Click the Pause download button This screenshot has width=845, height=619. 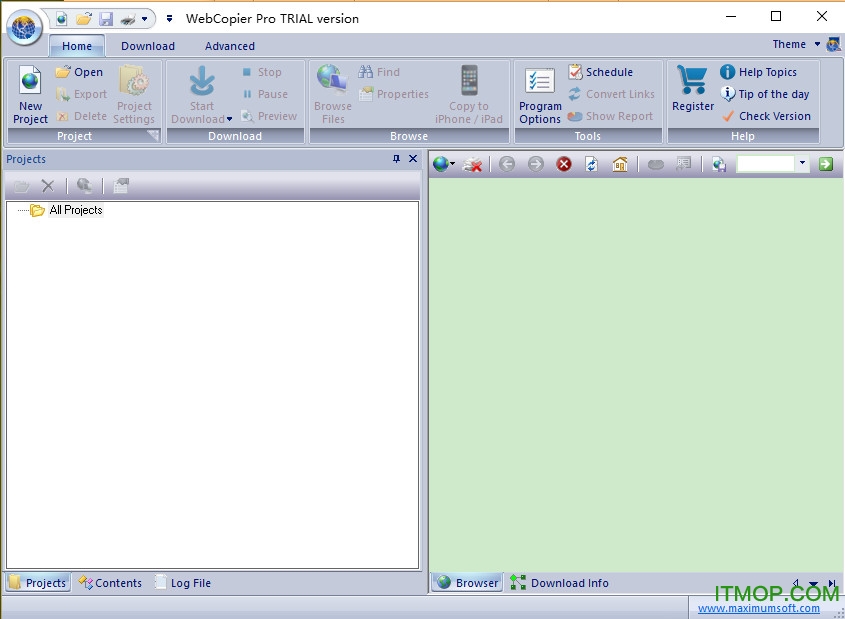[265, 94]
